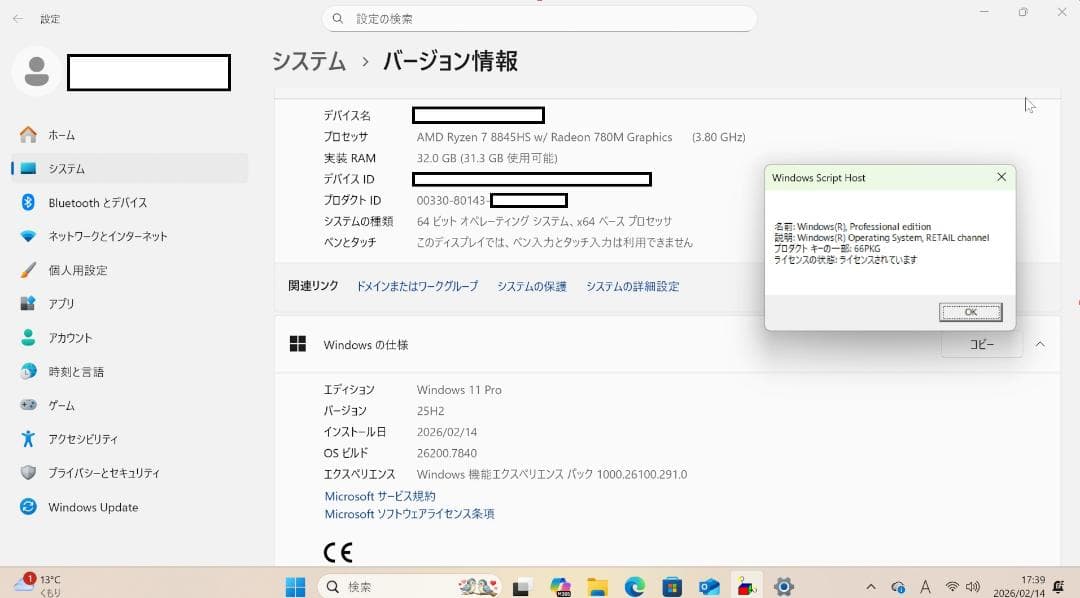
Task: Open the Windows Start menu
Action: [x=295, y=586]
